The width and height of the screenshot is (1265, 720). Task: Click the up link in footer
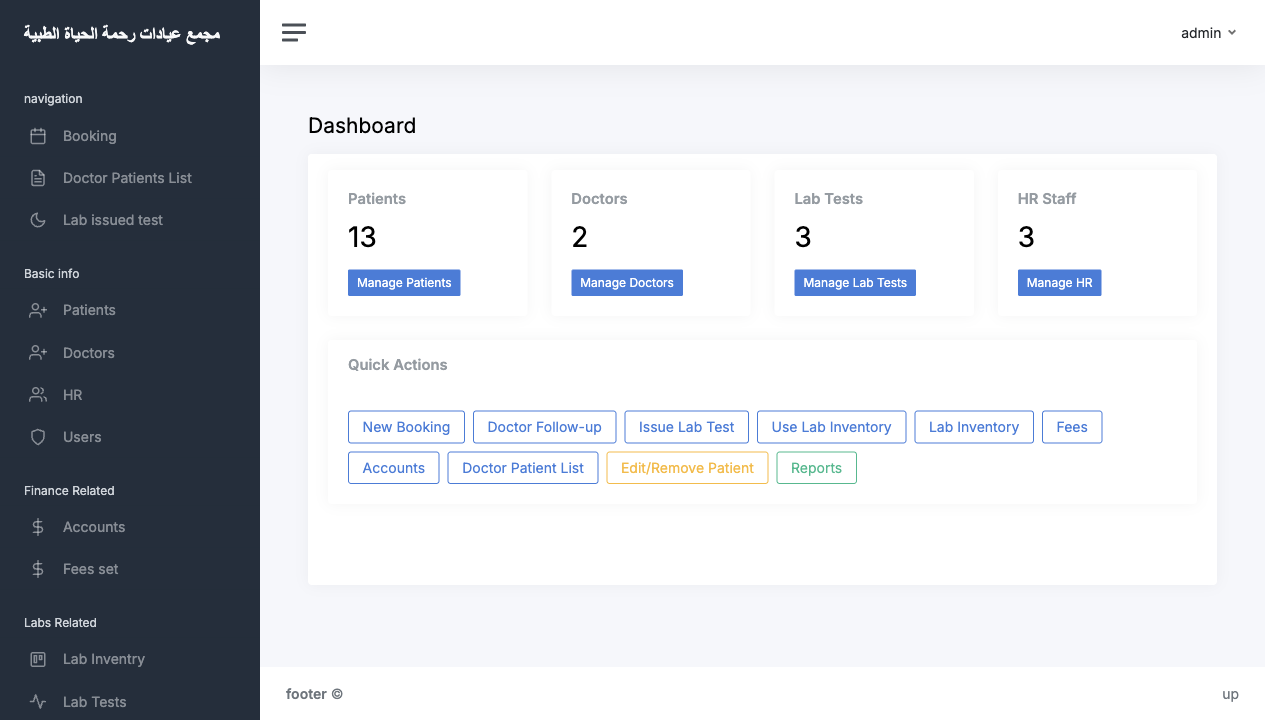pos(1230,694)
